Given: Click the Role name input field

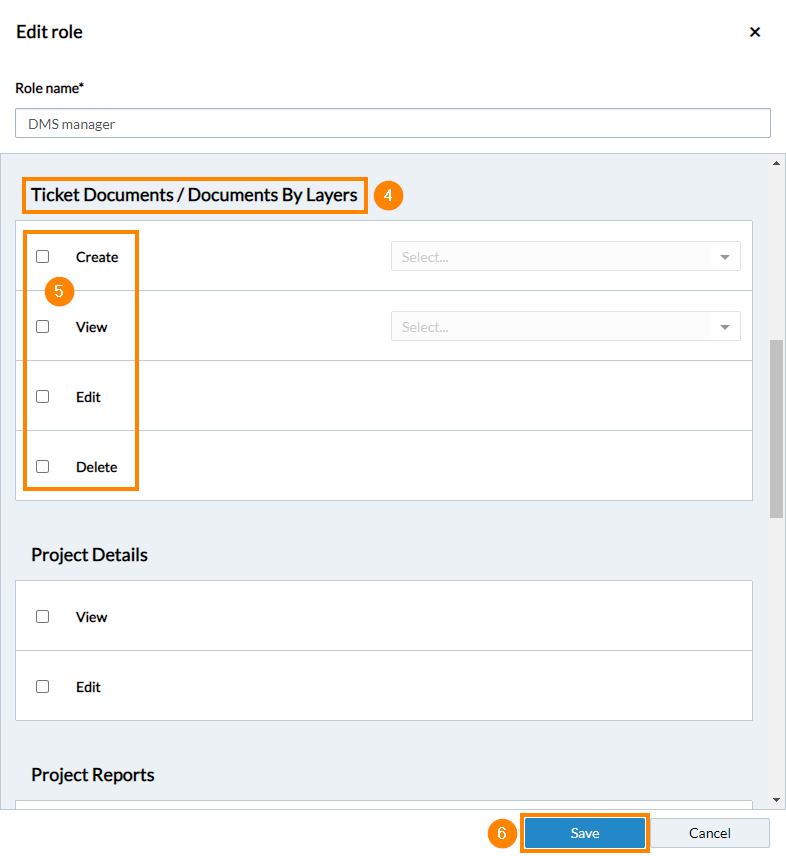Looking at the screenshot, I should click(392, 123).
